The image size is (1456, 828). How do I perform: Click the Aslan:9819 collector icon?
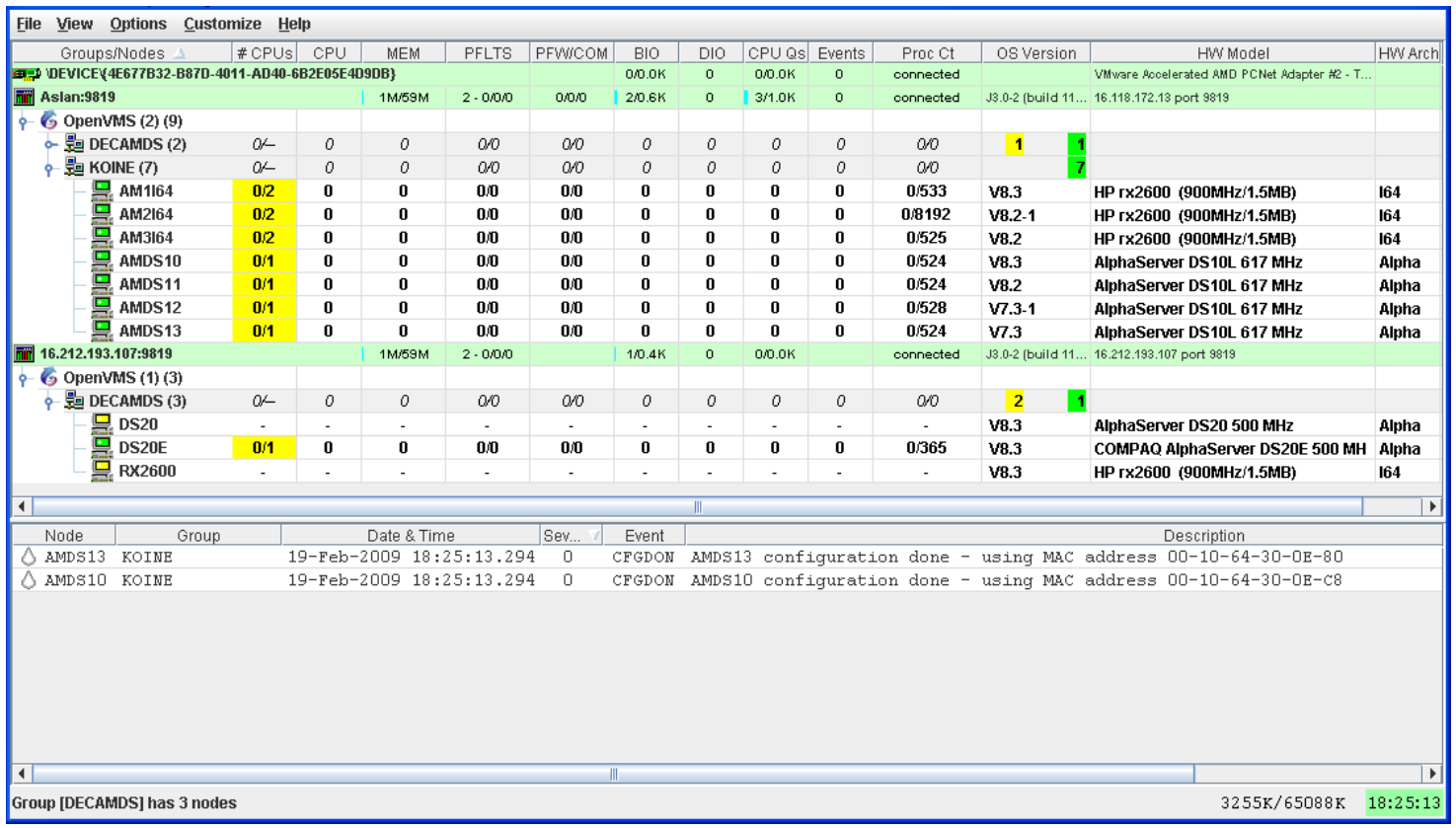click(x=24, y=97)
